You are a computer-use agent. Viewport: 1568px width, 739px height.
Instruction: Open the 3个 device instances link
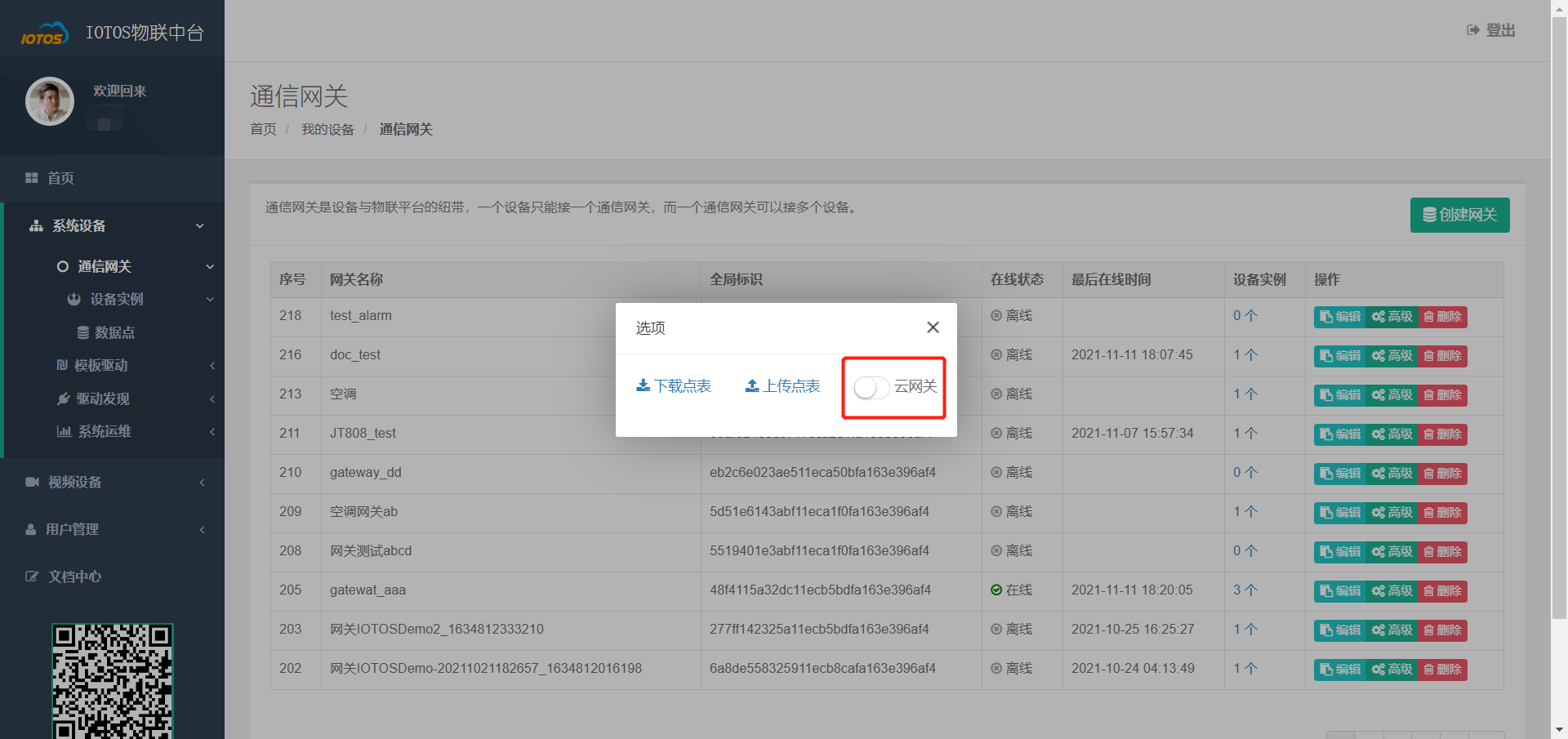(1245, 590)
